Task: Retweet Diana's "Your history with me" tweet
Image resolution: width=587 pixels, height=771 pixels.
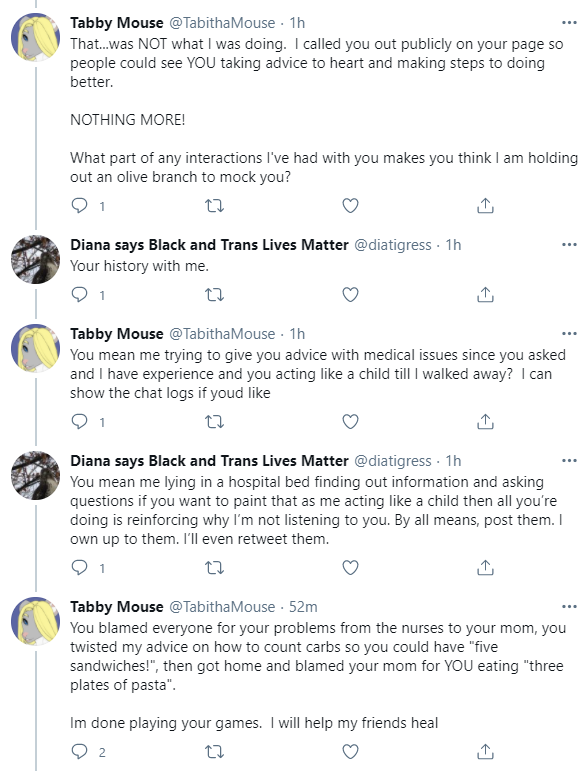Action: point(214,295)
